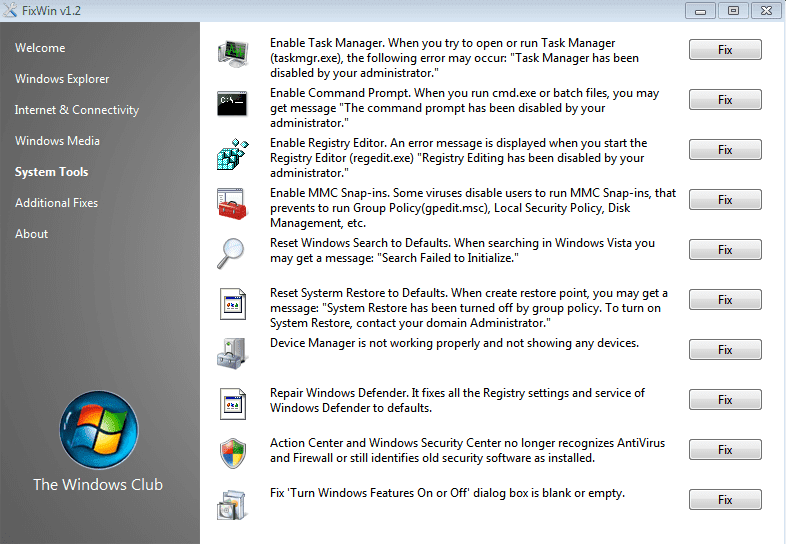Fix the Device Manager not working issue
The width and height of the screenshot is (786, 544).
(x=725, y=349)
